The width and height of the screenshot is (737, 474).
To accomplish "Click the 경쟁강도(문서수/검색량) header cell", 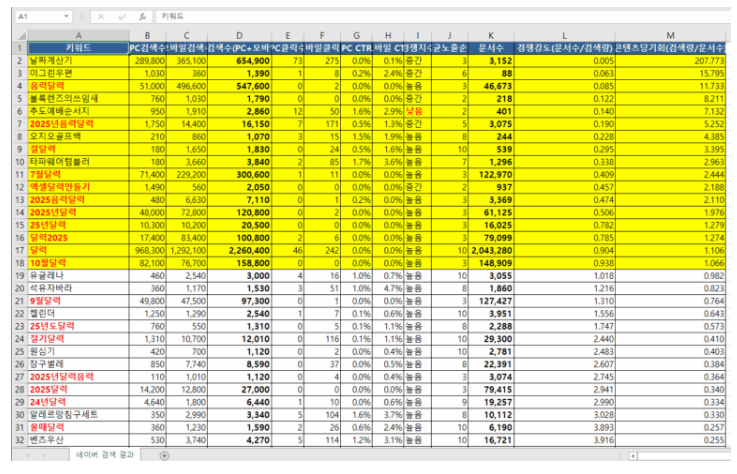I will (564, 48).
